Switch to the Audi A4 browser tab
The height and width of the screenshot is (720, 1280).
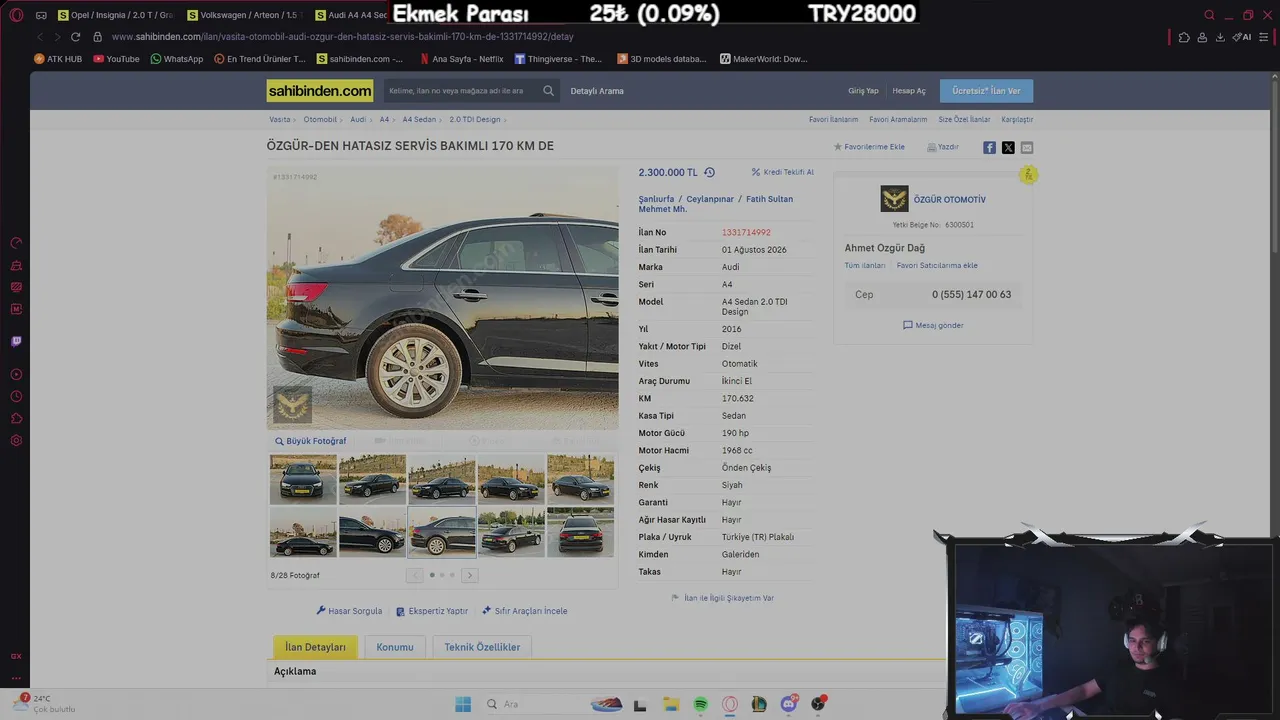(x=351, y=15)
